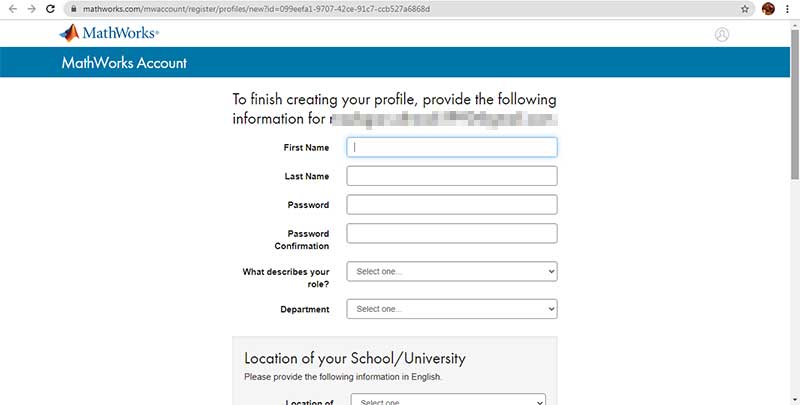Click the padlock site info icon
Viewport: 800px width, 405px height.
[74, 9]
